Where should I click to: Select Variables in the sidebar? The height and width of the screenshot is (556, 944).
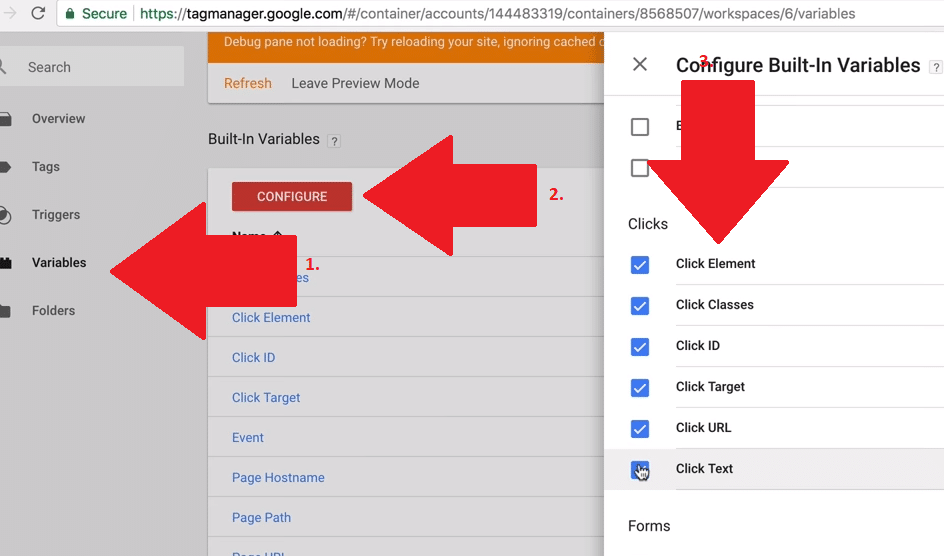click(x=59, y=262)
